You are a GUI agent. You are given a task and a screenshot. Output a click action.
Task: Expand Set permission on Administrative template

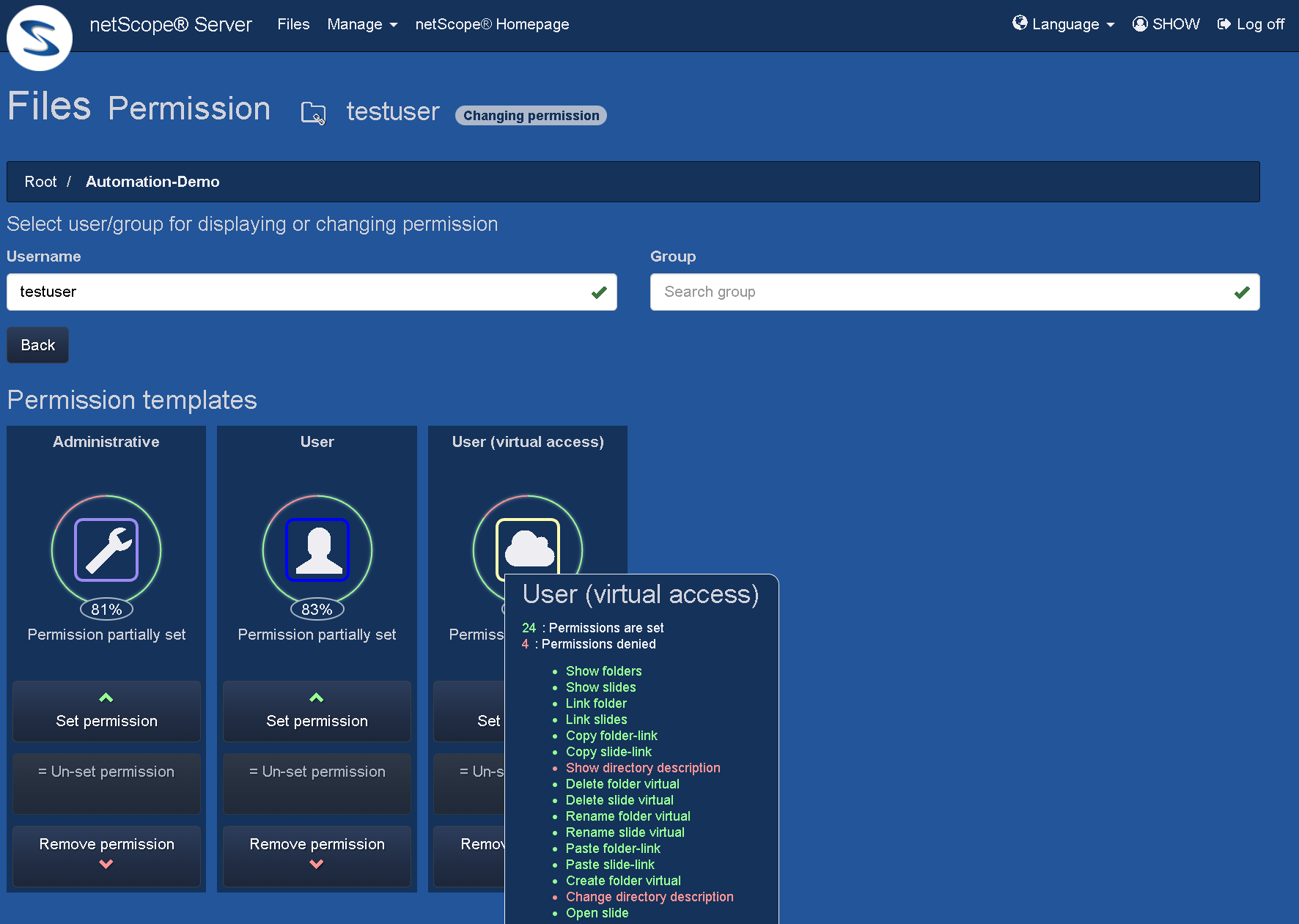(106, 711)
